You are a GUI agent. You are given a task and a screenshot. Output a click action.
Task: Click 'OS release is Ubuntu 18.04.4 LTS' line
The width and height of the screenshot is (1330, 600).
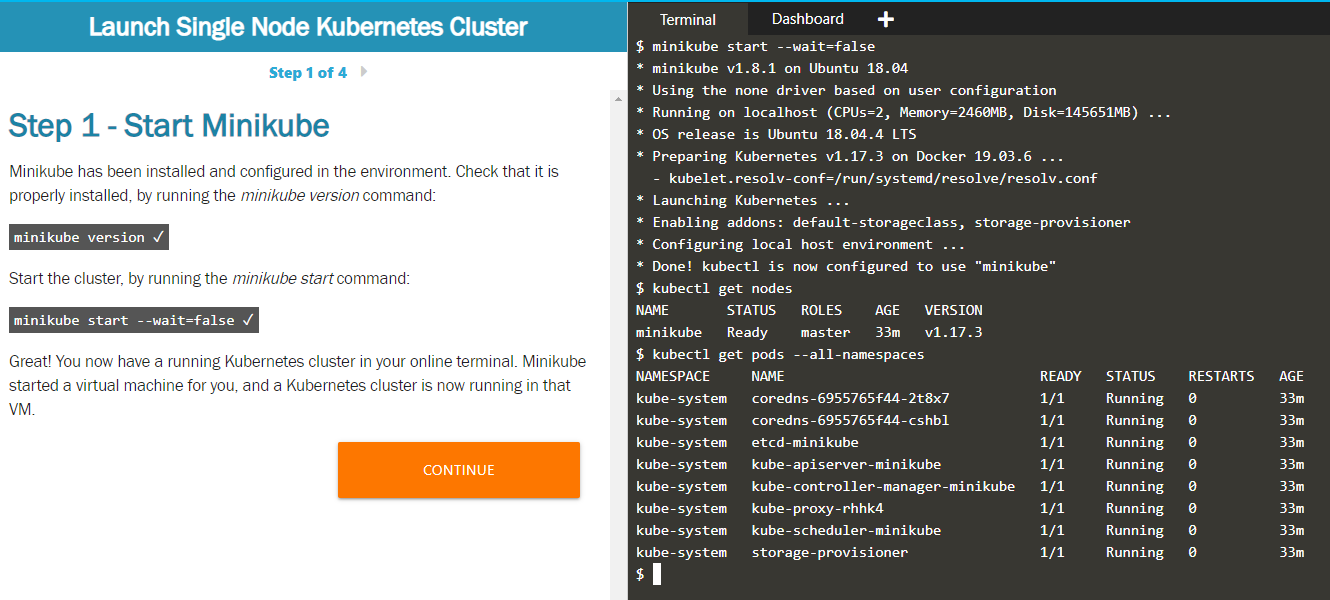tap(776, 134)
